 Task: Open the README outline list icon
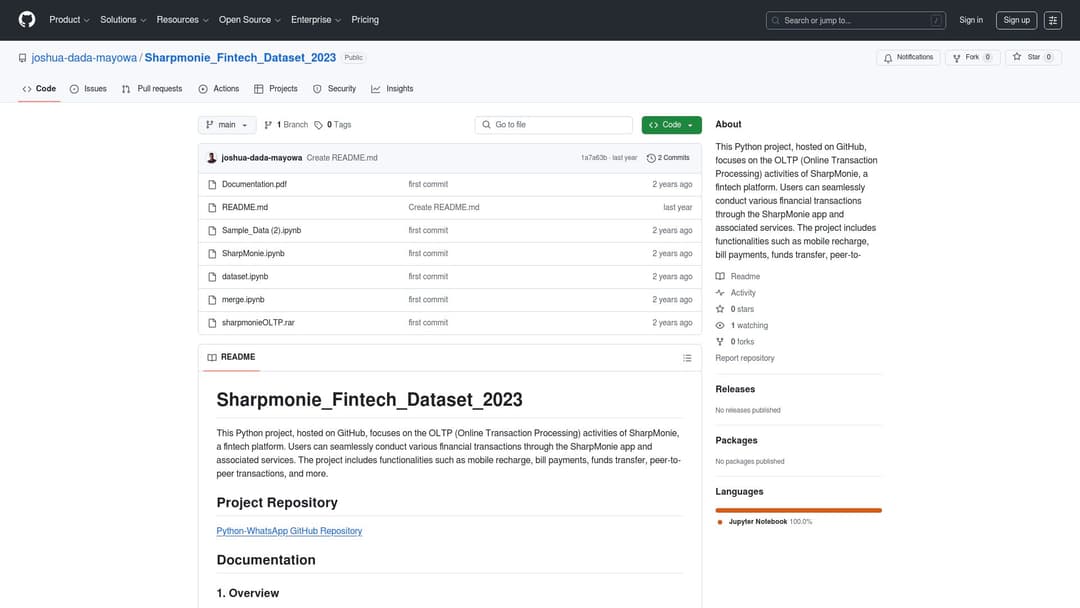pos(687,358)
